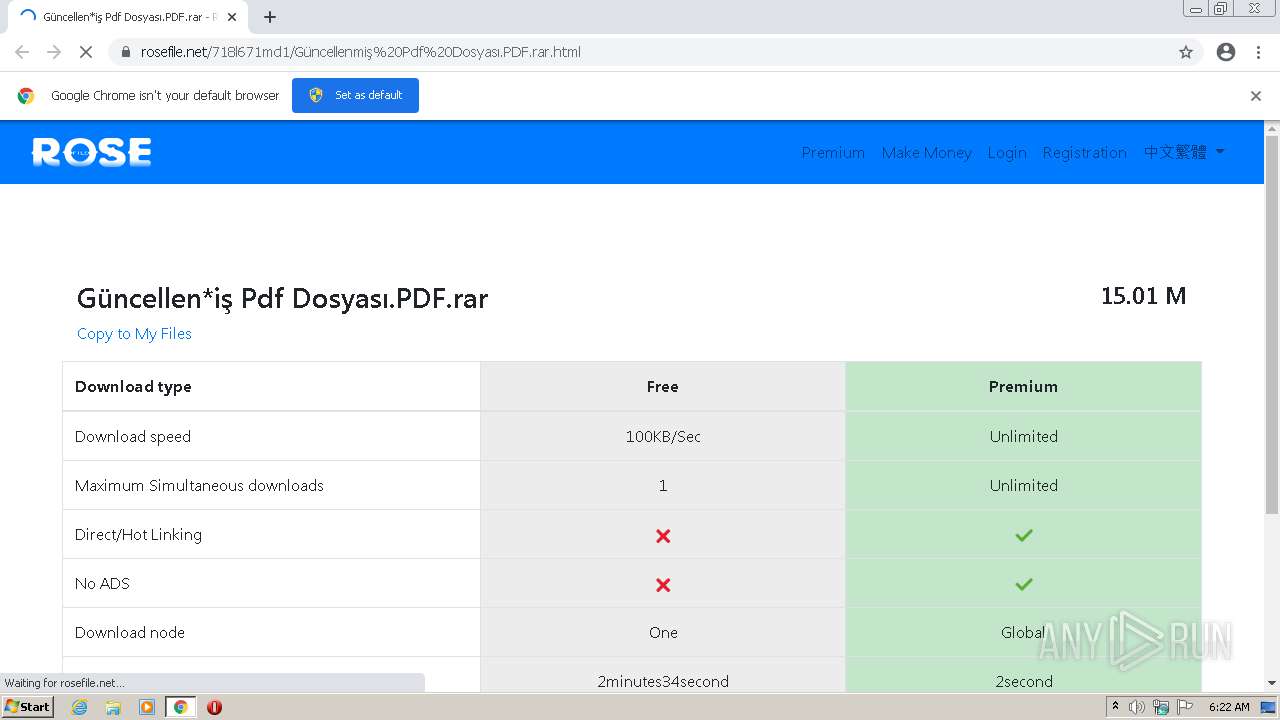The width and height of the screenshot is (1280, 720).
Task: View site lock security info
Action: [126, 52]
